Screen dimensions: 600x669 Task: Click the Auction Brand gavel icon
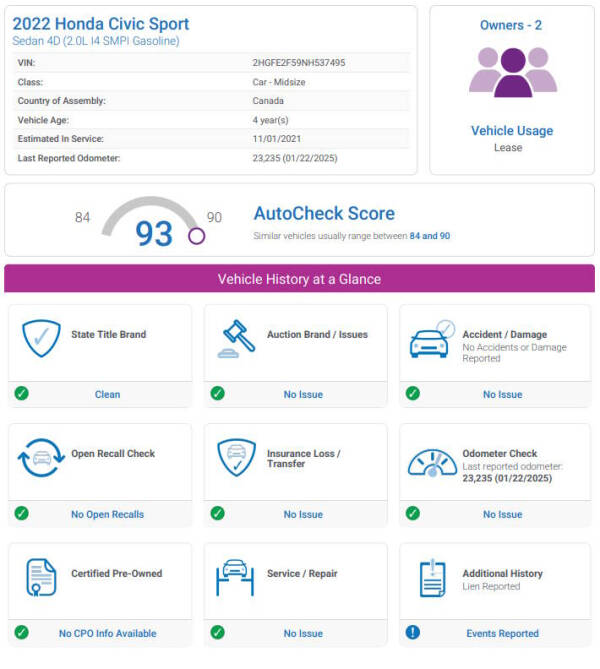(x=236, y=338)
